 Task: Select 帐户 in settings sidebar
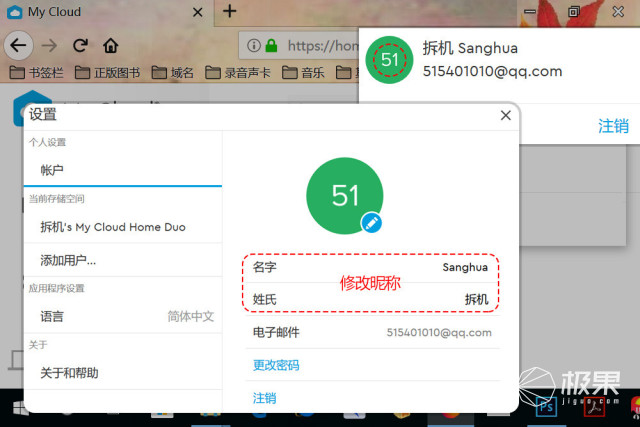(x=123, y=170)
